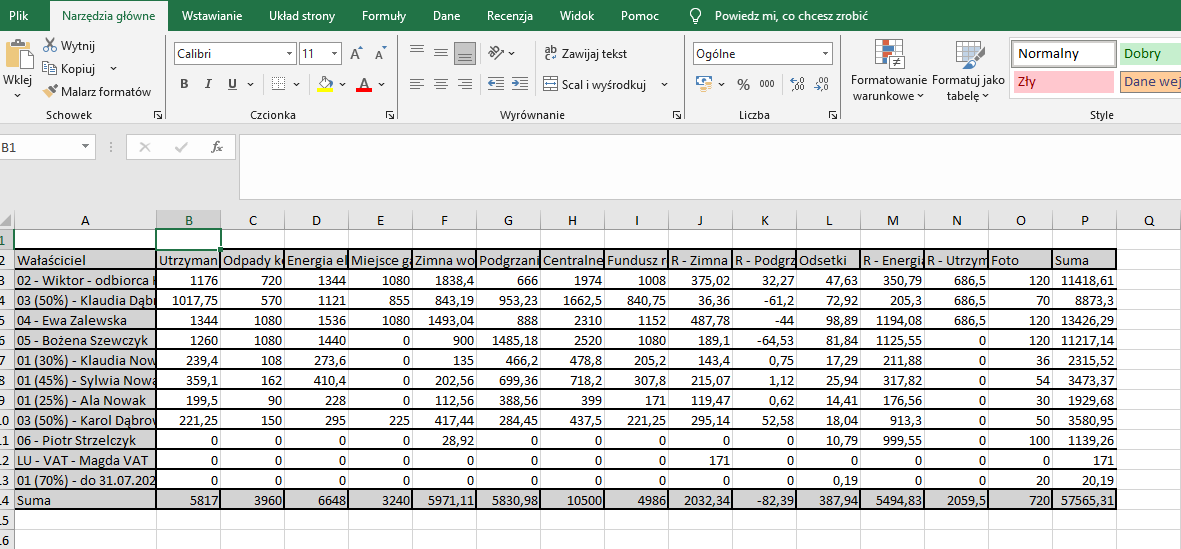This screenshot has height=549, width=1181.
Task: Click the increase indent icon
Action: 520,85
